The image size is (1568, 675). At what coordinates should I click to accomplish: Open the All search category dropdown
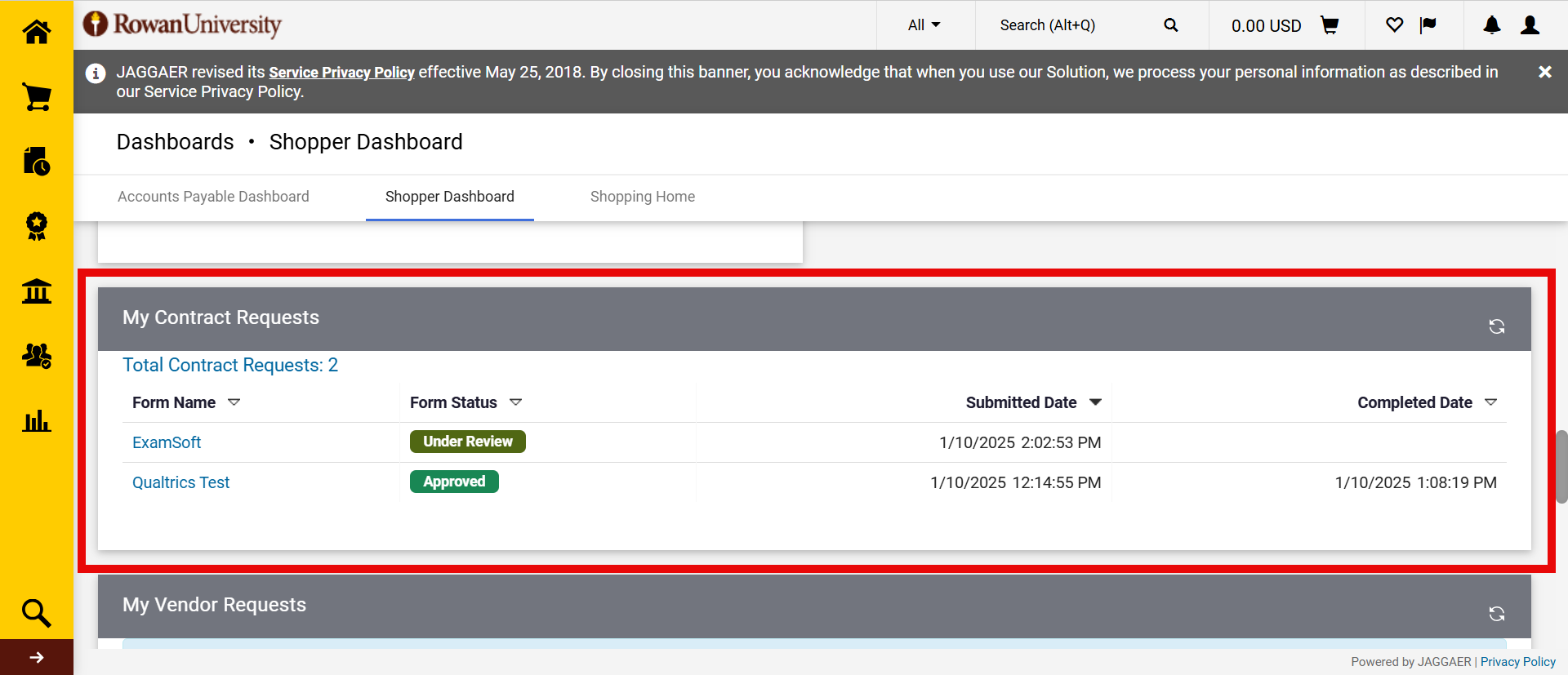pyautogui.click(x=924, y=25)
